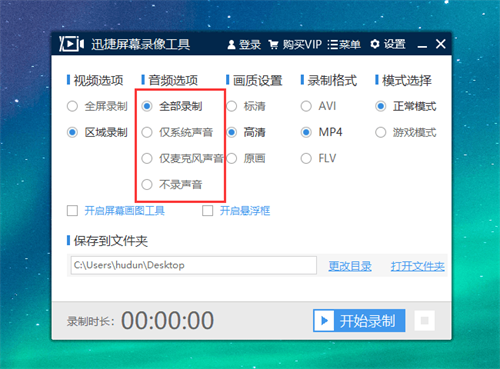
Task: Click the stop recording square button
Action: 425,321
